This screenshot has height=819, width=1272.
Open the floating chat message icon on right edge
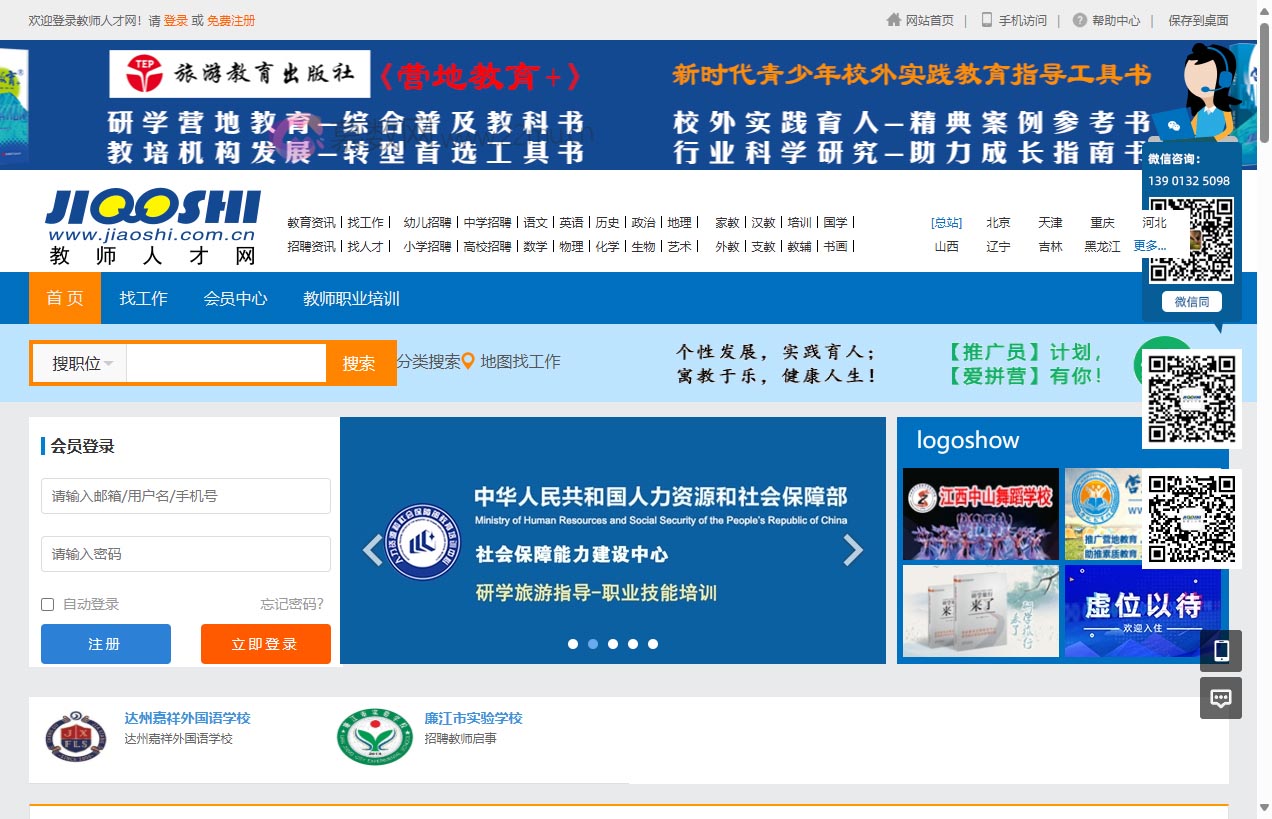(x=1220, y=698)
